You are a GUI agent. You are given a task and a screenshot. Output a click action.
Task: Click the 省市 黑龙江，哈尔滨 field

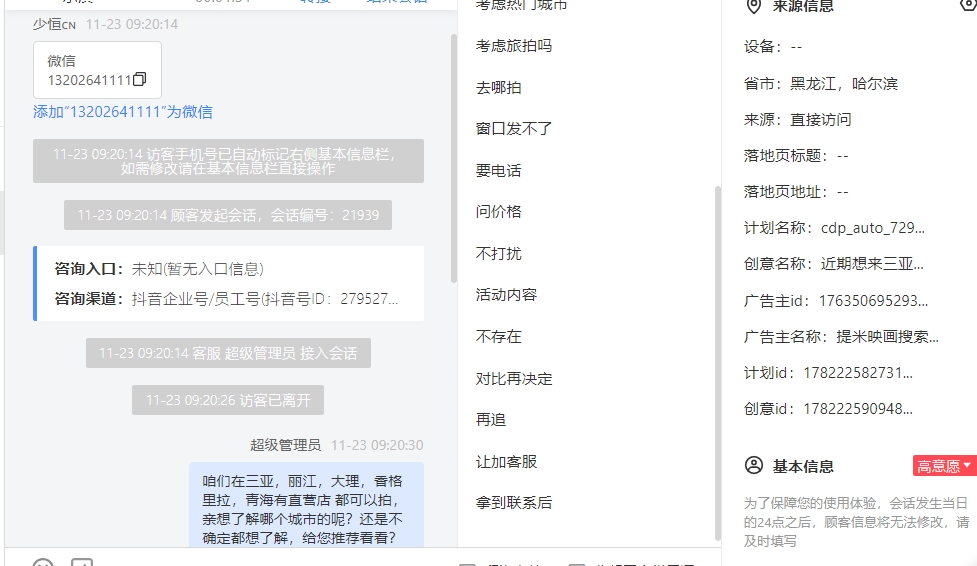(x=821, y=84)
